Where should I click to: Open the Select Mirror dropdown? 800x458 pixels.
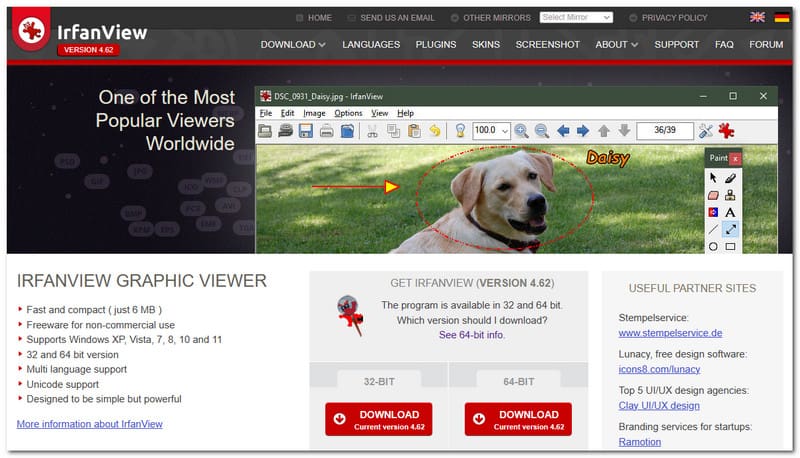pos(576,17)
